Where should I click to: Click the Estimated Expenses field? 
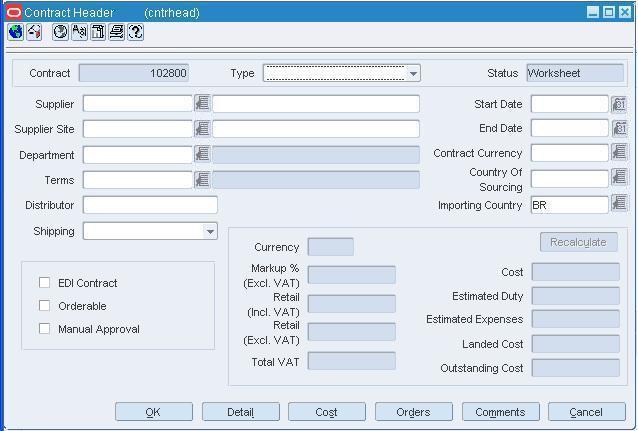coord(576,319)
